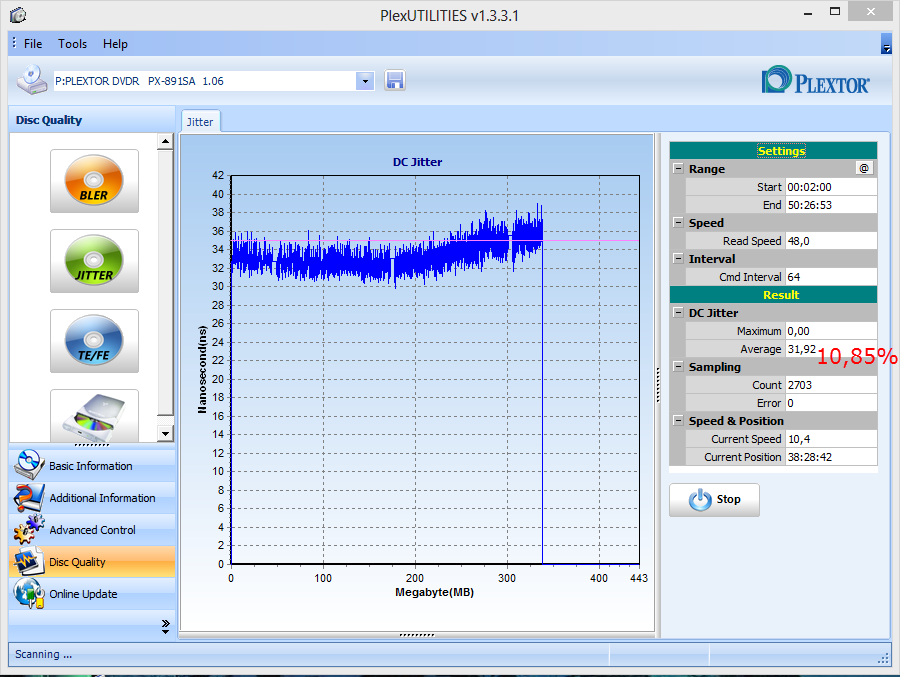The height and width of the screenshot is (677, 900).
Task: Collapse the Speed settings group
Action: pyautogui.click(x=678, y=223)
